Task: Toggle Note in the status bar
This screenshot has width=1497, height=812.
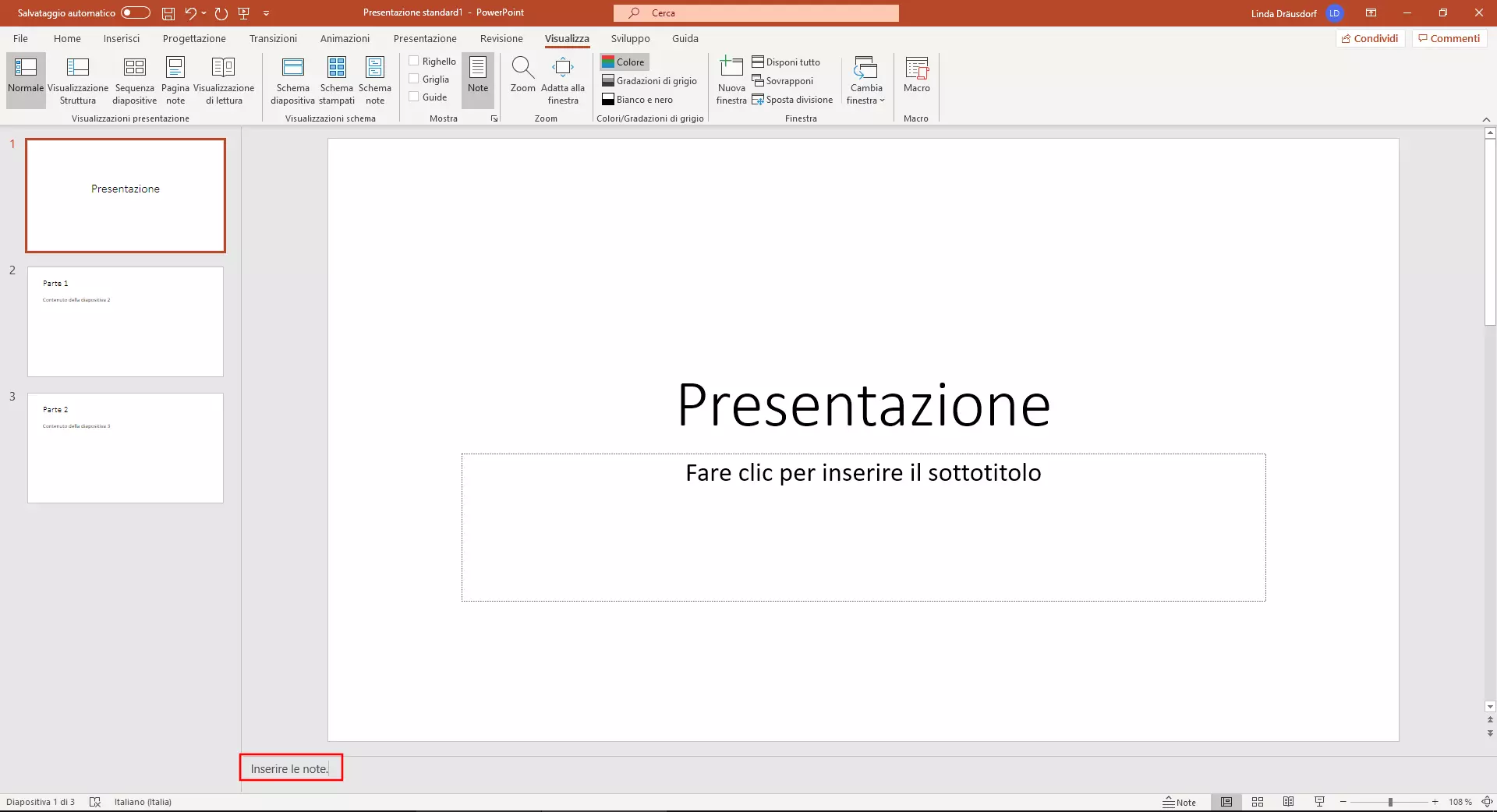Action: coord(1179,802)
